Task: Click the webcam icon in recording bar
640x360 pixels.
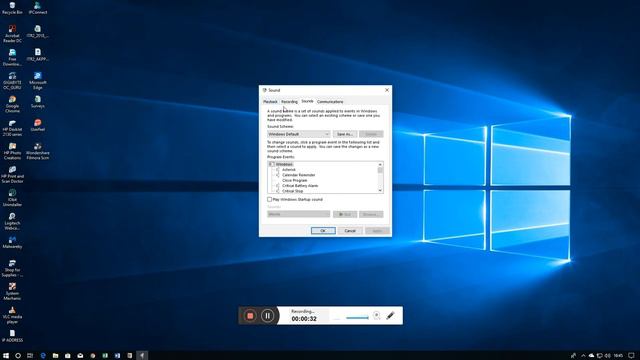Action: pyautogui.click(x=376, y=316)
